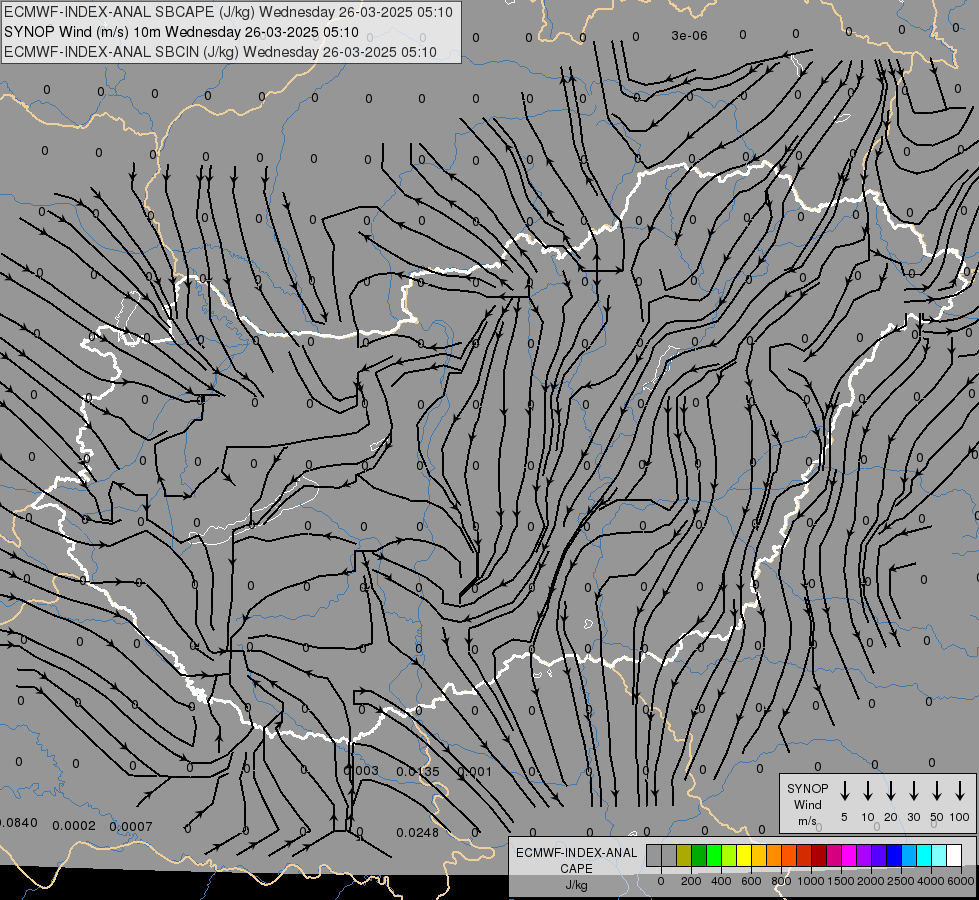
Task: Select the dark red swatch at 1000
Action: point(819,855)
